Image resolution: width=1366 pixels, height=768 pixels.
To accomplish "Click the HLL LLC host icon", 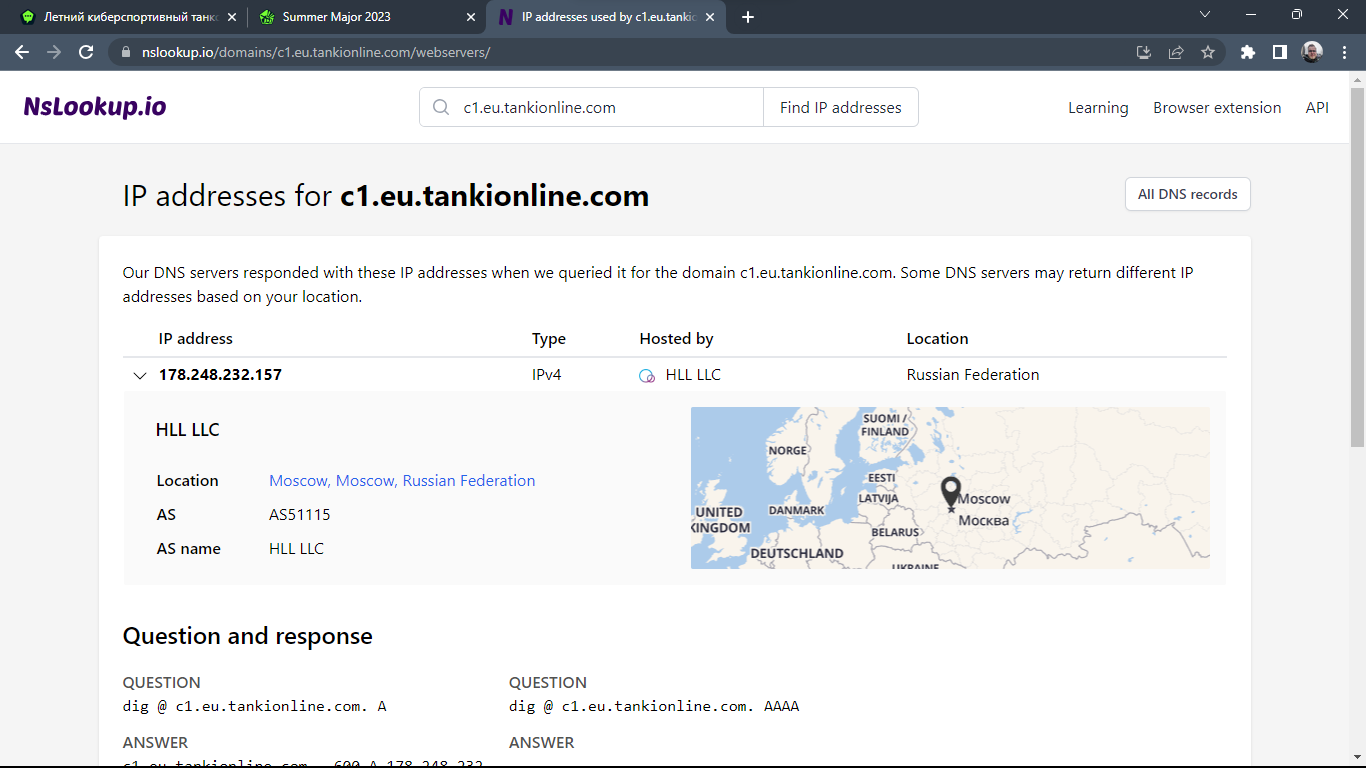I will [647, 376].
